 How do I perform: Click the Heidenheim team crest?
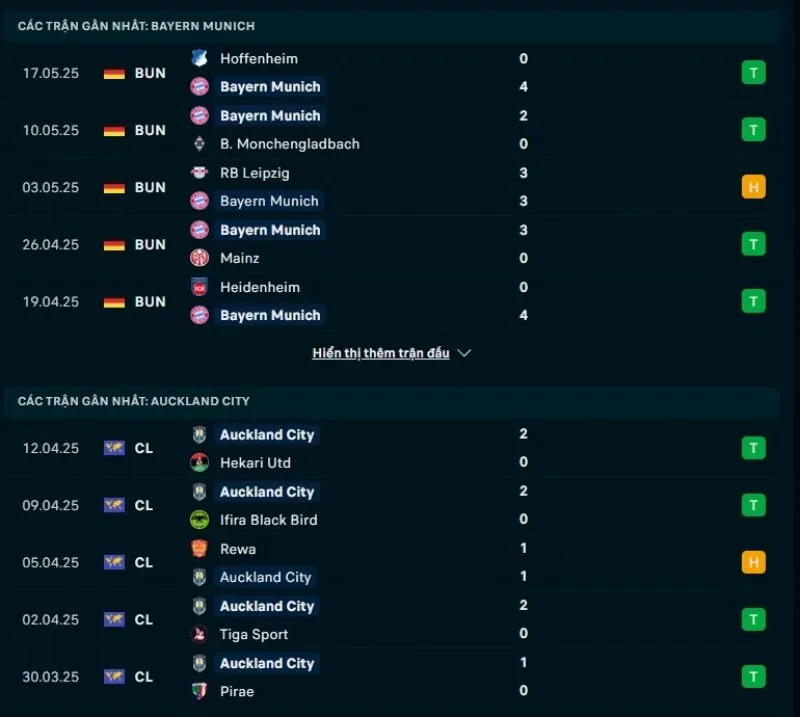pyautogui.click(x=199, y=287)
